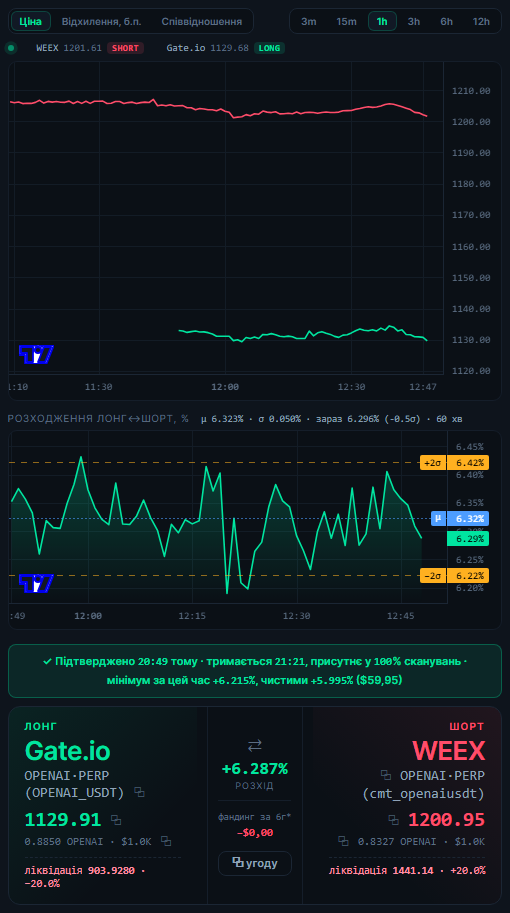The height and width of the screenshot is (913, 510).
Task: Click the 'РОЗХОДЖЕННЯ ЛОНГ↔ШОРТ, %' heading
Action: pyautogui.click(x=98, y=419)
